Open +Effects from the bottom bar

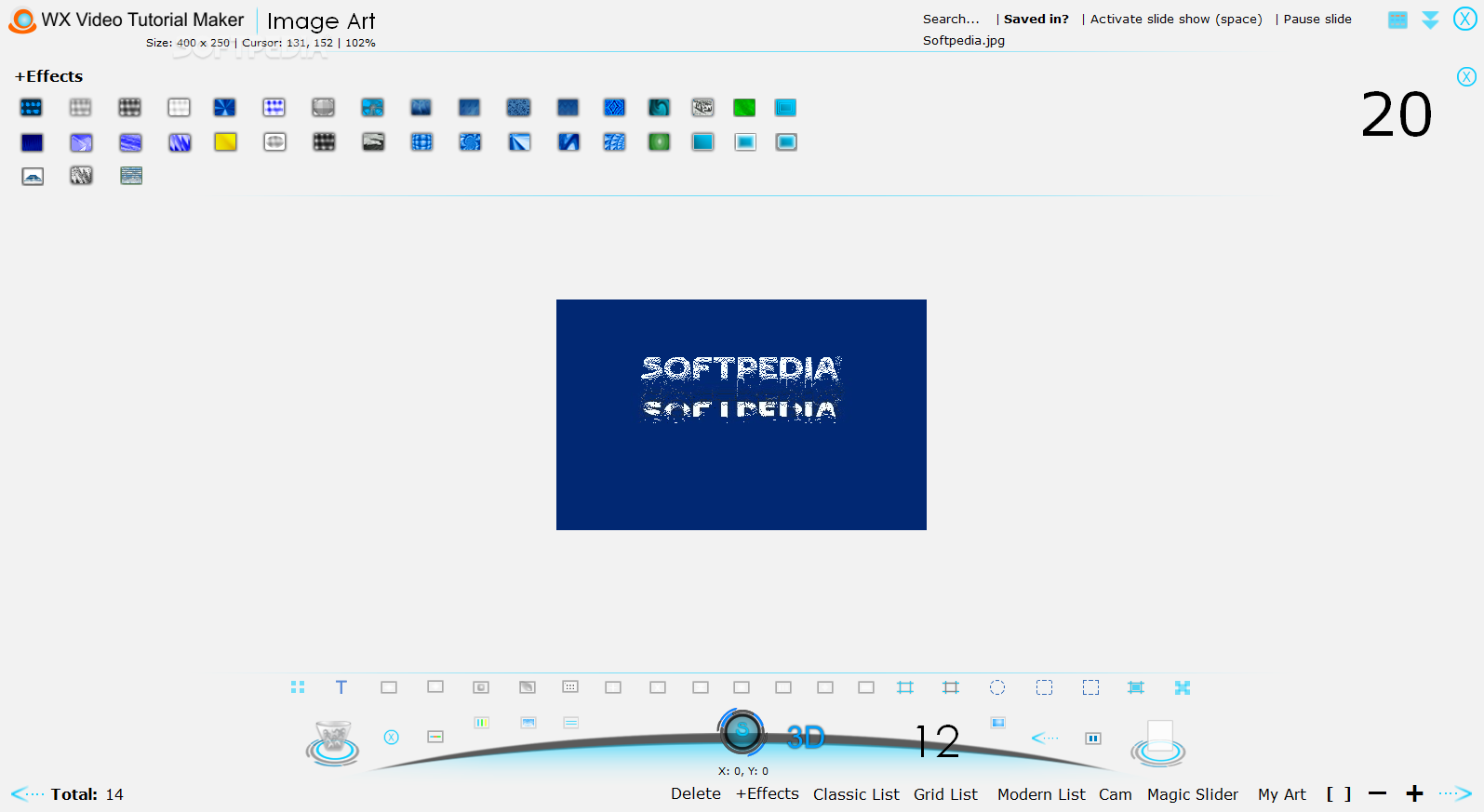click(x=768, y=793)
